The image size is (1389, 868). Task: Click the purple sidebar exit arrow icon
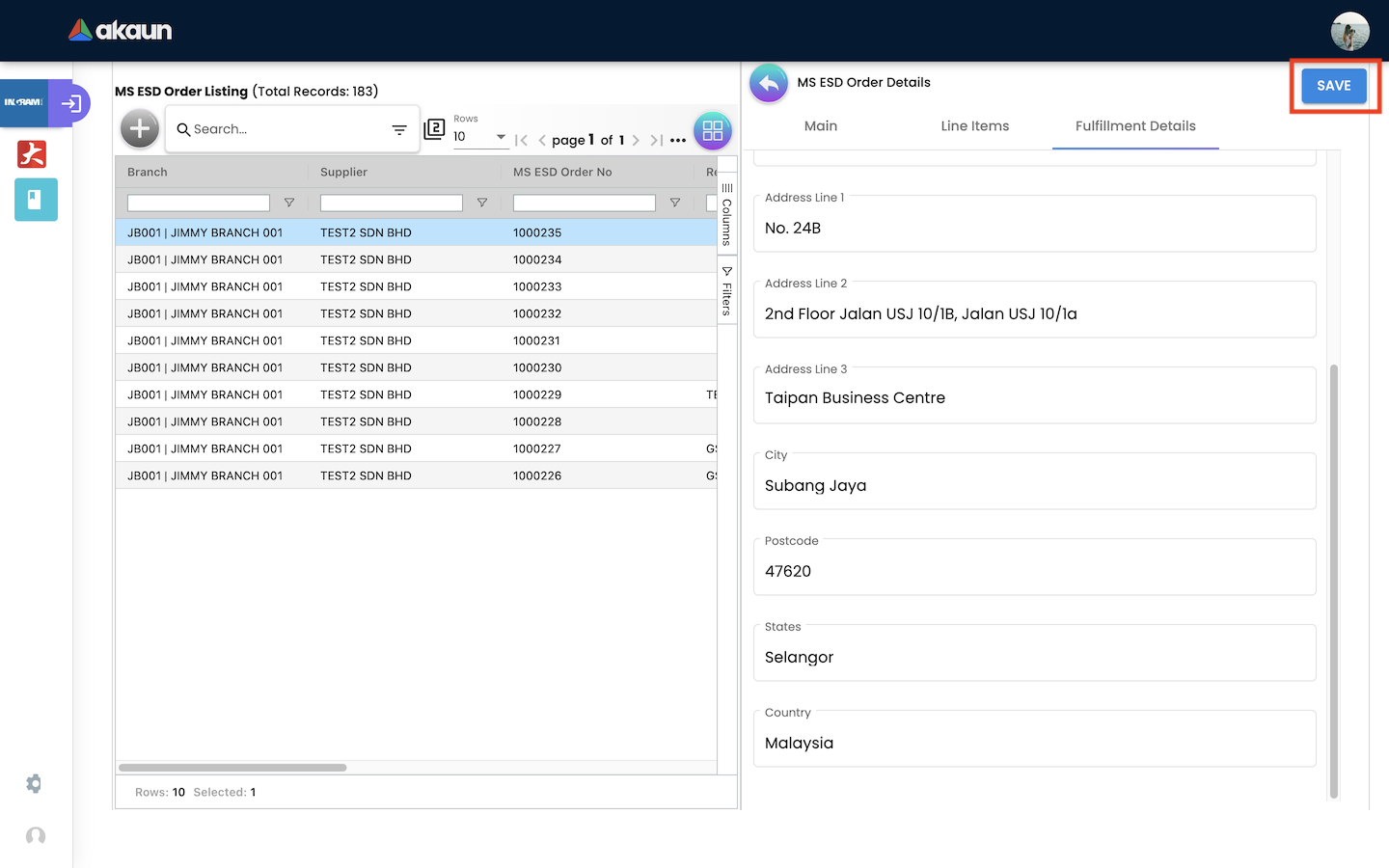(70, 103)
